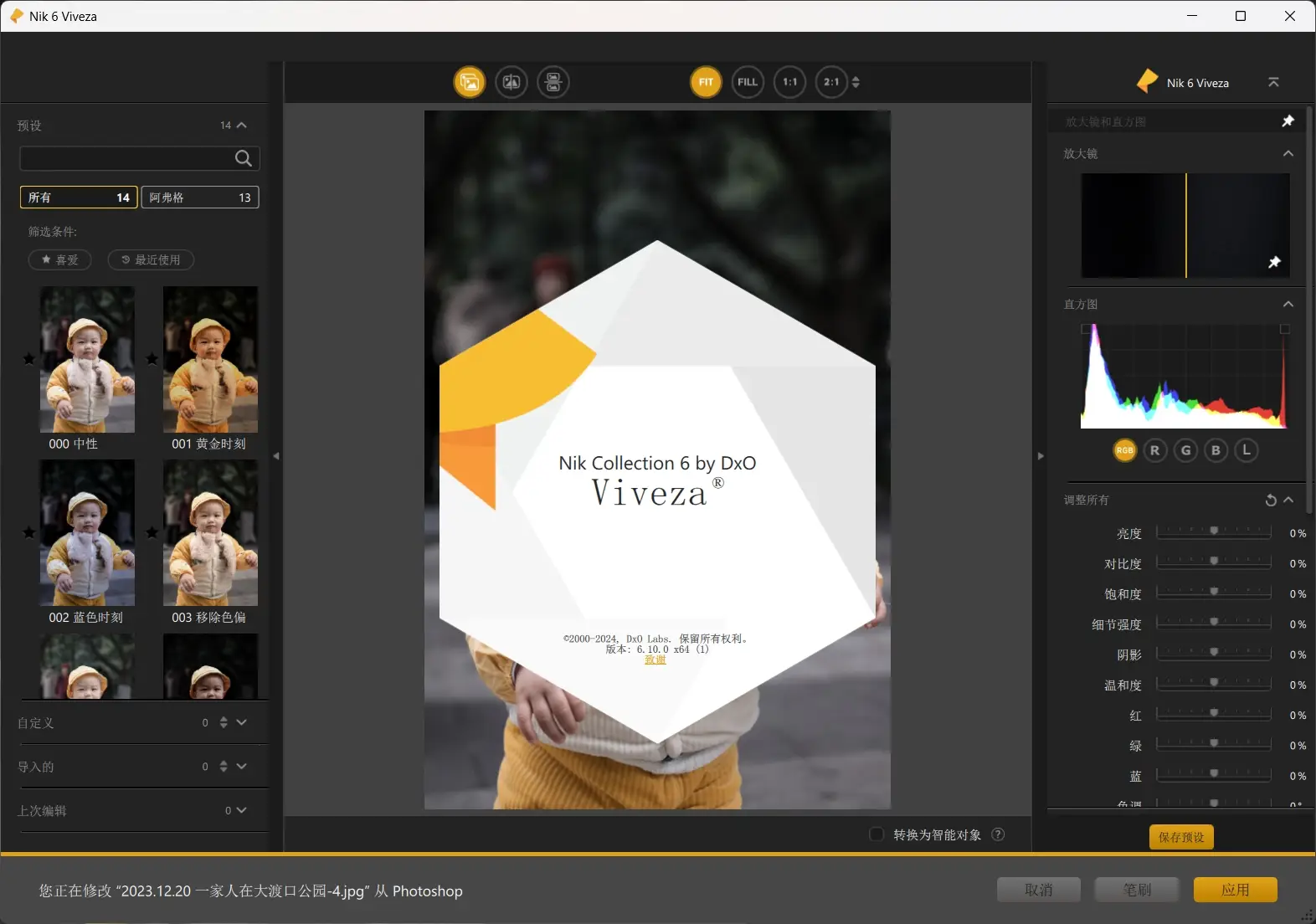Adjust the 亮度 brightness slider
This screenshot has width=1316, height=924.
1214,532
